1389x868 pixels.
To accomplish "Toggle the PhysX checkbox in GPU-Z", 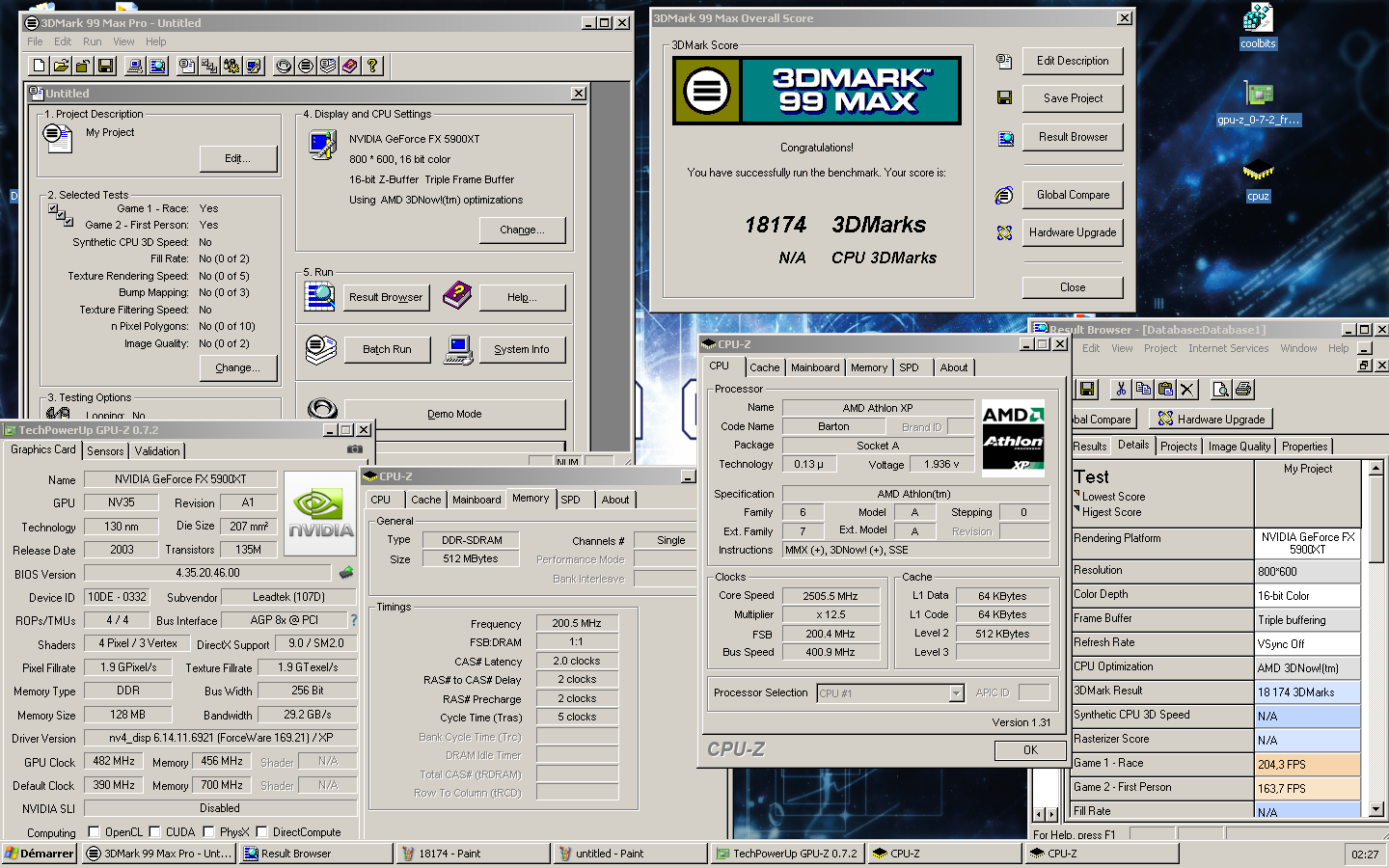I will pyautogui.click(x=208, y=831).
